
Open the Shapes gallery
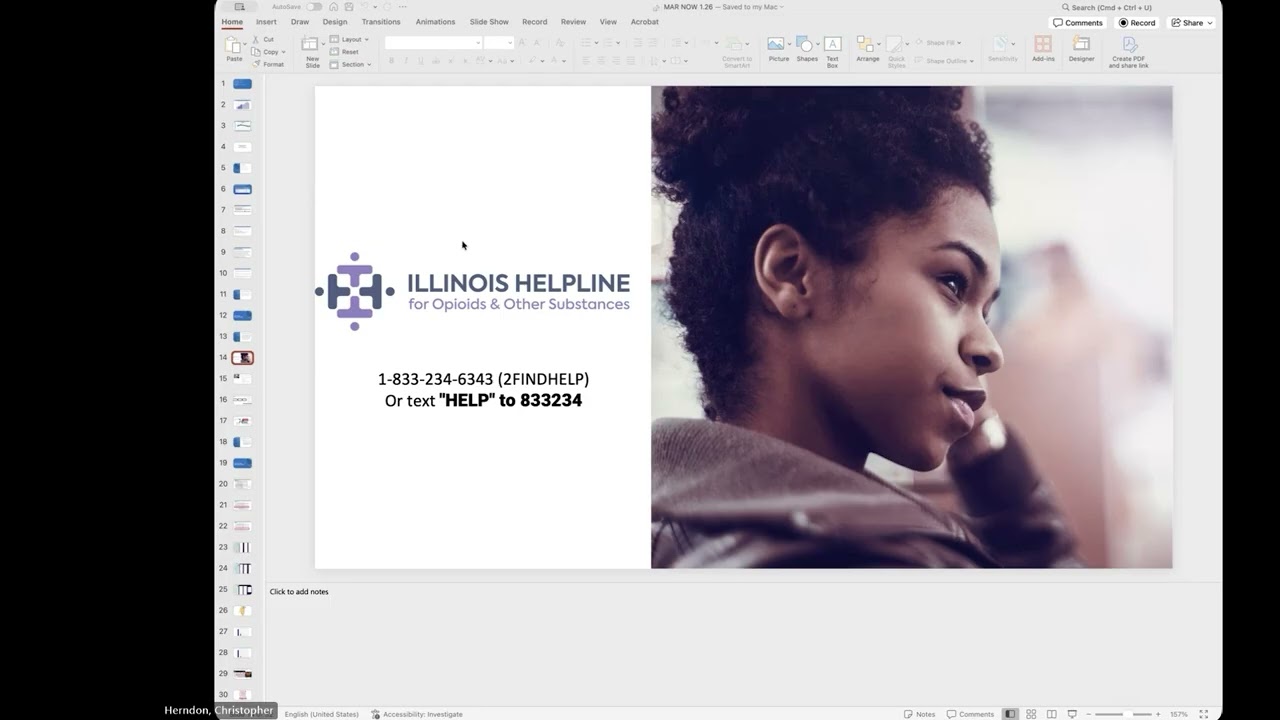tap(807, 50)
